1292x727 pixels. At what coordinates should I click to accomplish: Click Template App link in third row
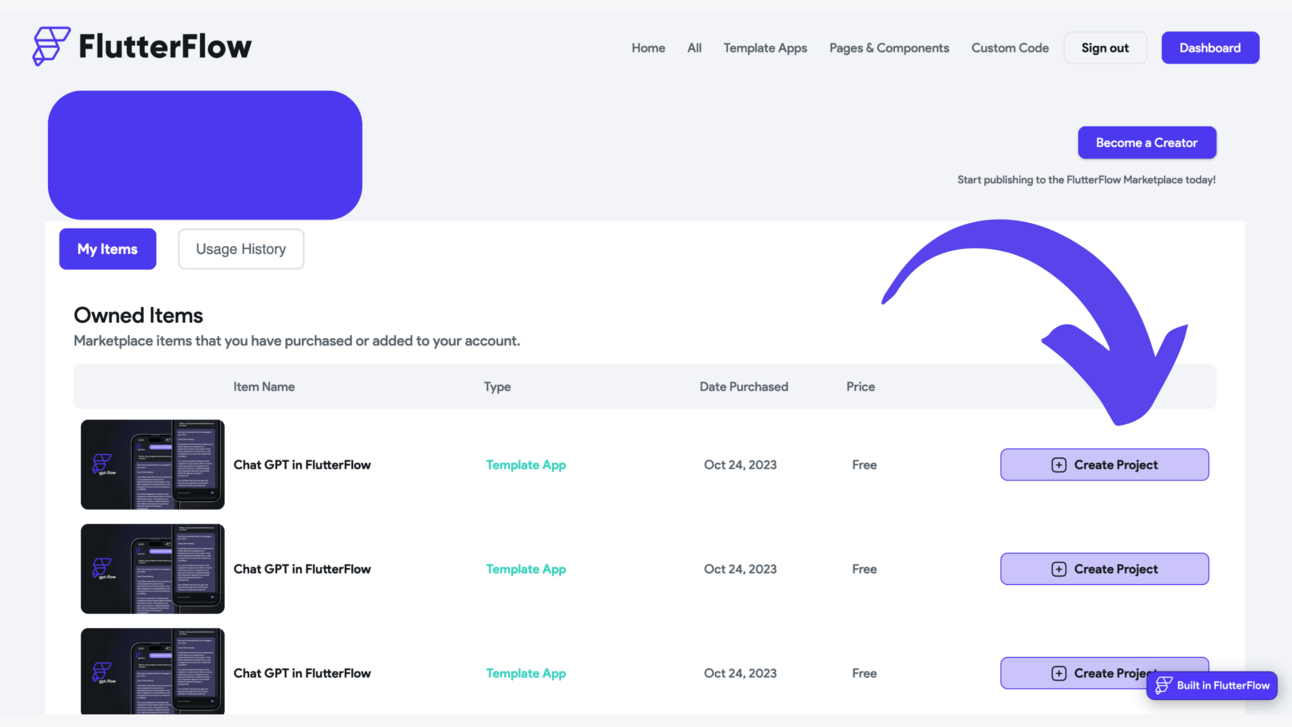[526, 673]
